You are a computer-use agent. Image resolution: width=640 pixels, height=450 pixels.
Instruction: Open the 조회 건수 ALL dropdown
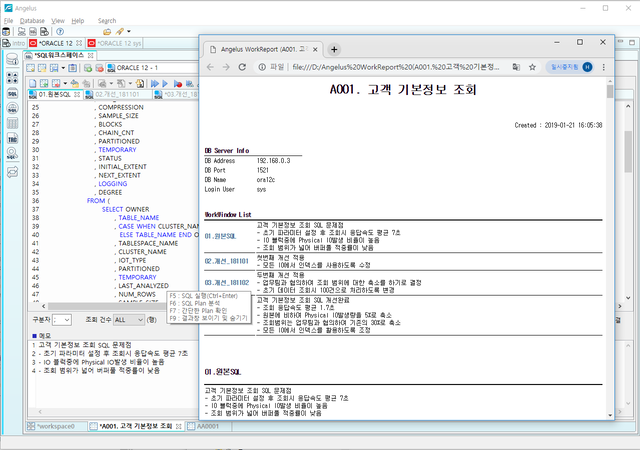(x=129, y=320)
